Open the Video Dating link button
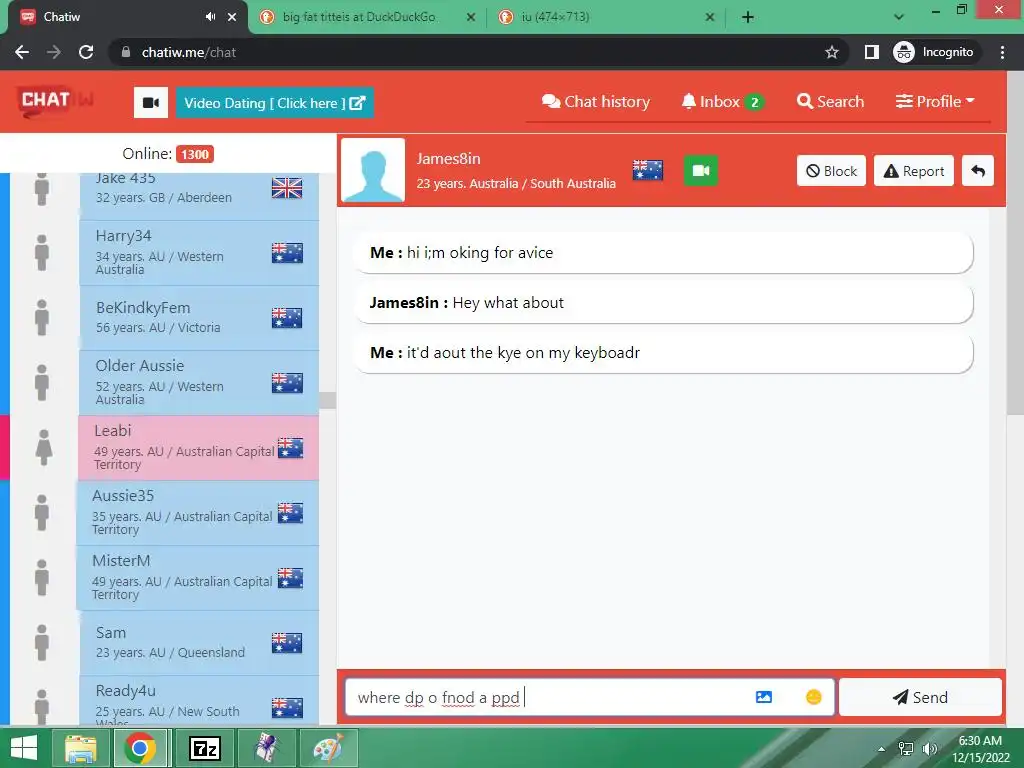Viewport: 1024px width, 768px height. click(x=275, y=103)
